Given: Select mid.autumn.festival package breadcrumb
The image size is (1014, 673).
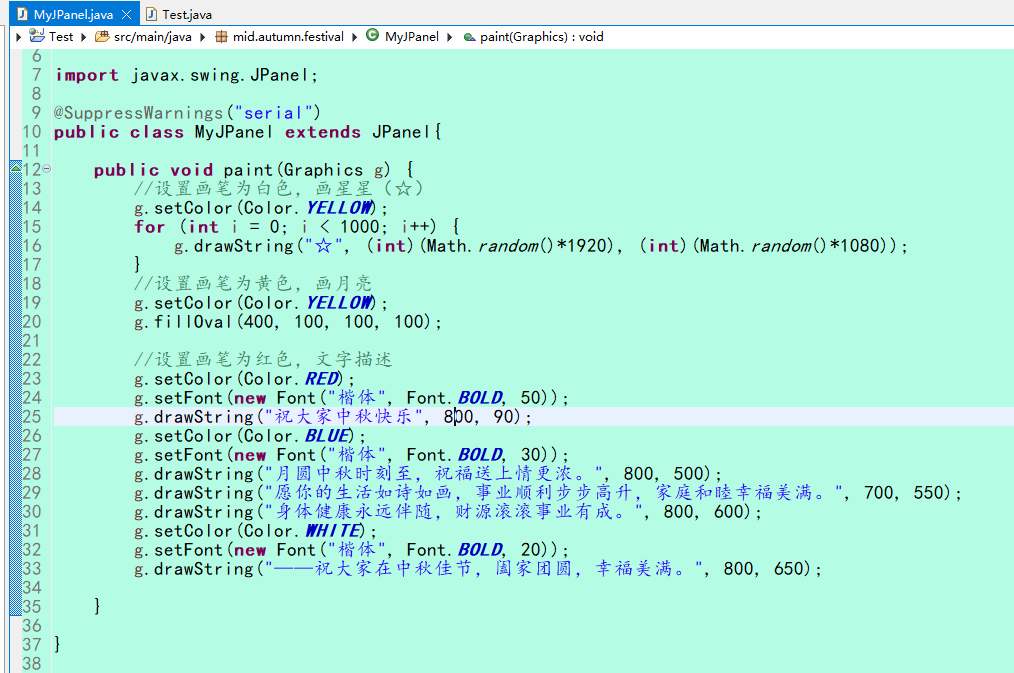Looking at the screenshot, I should point(288,37).
